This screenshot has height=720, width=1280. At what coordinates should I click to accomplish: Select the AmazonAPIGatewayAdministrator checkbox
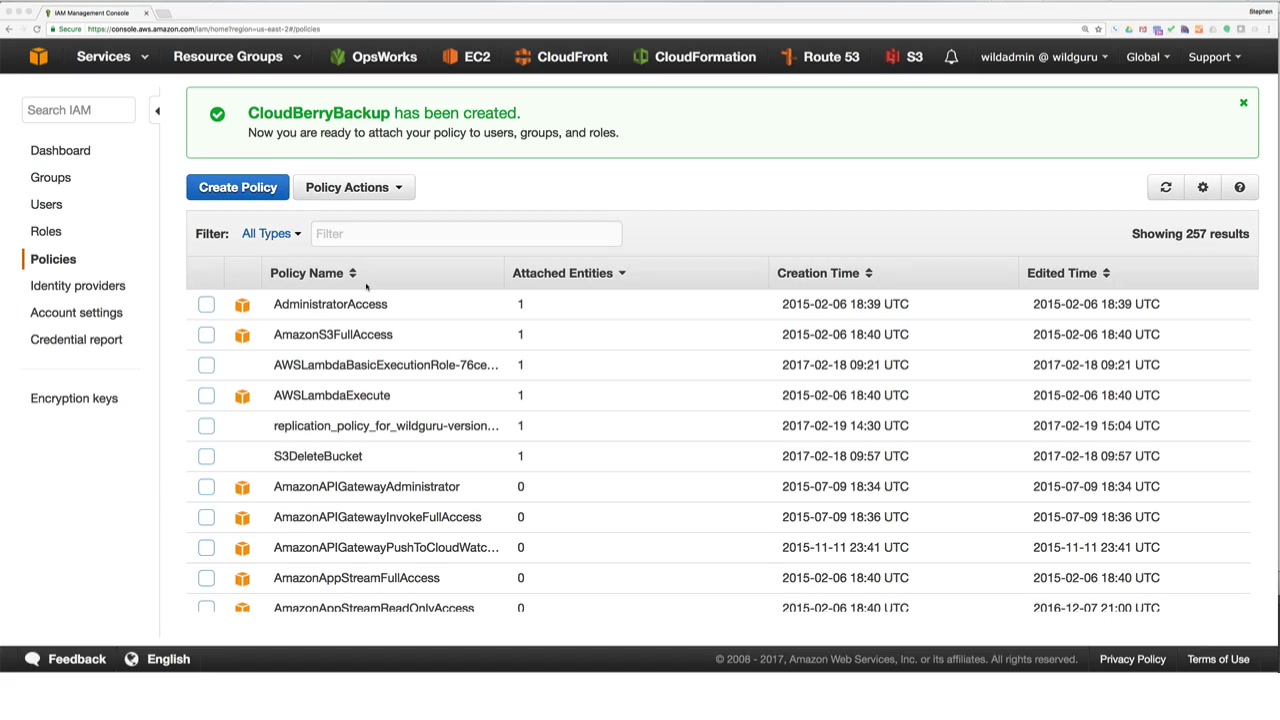coord(206,487)
